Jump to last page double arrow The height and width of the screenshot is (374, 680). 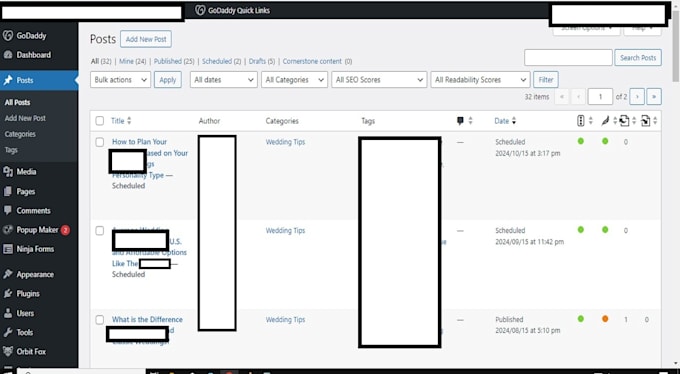(x=654, y=97)
